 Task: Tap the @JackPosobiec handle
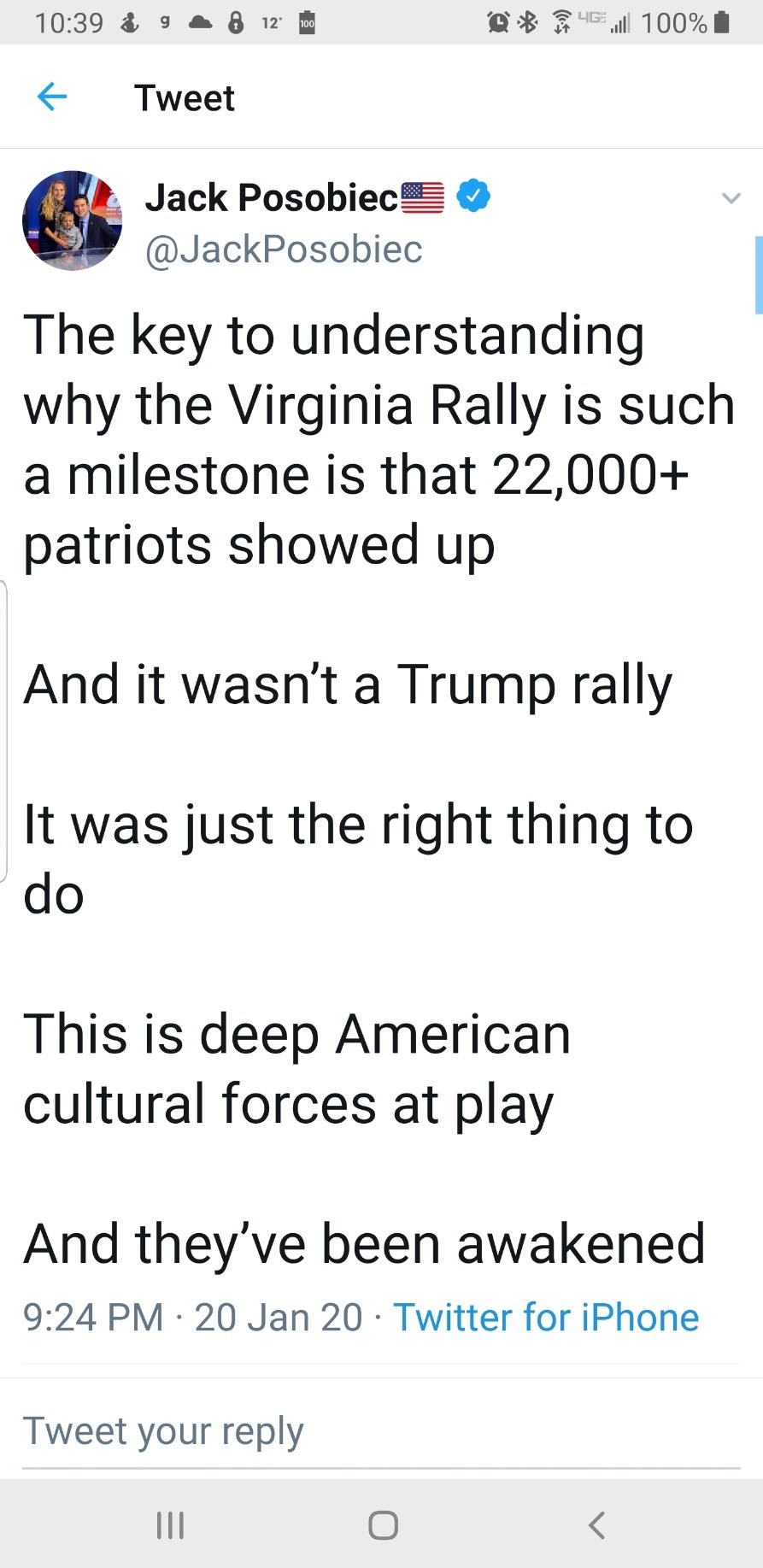[x=284, y=250]
